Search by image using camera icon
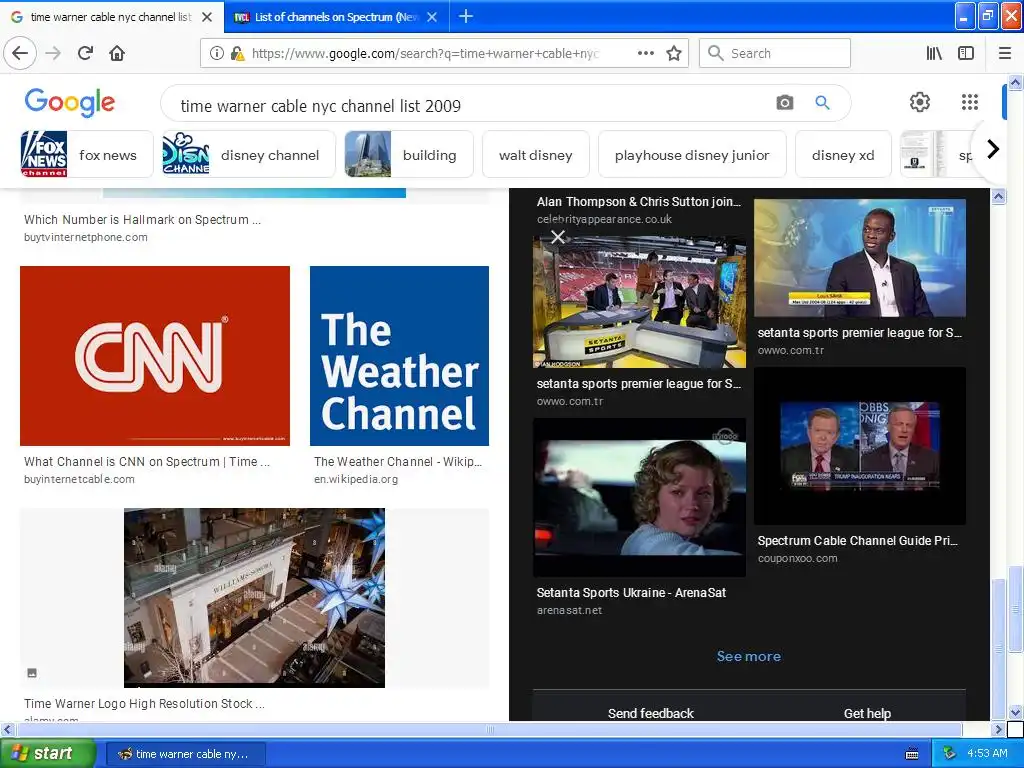 [784, 103]
